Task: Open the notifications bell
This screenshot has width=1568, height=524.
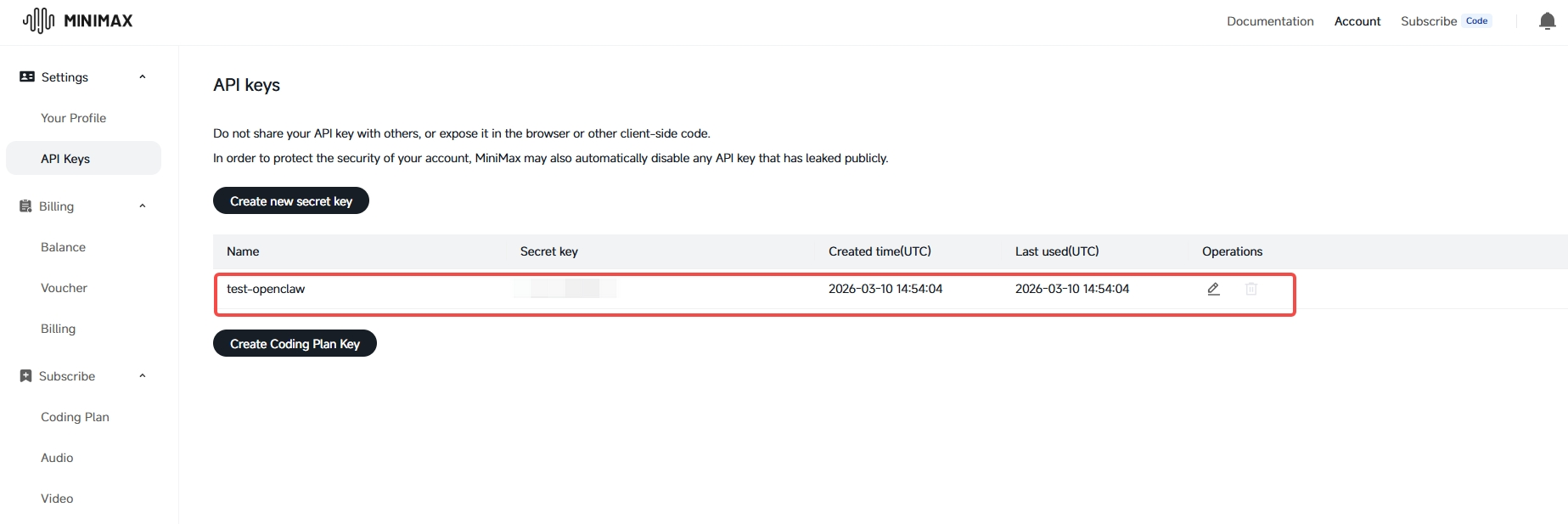Action: tap(1547, 21)
